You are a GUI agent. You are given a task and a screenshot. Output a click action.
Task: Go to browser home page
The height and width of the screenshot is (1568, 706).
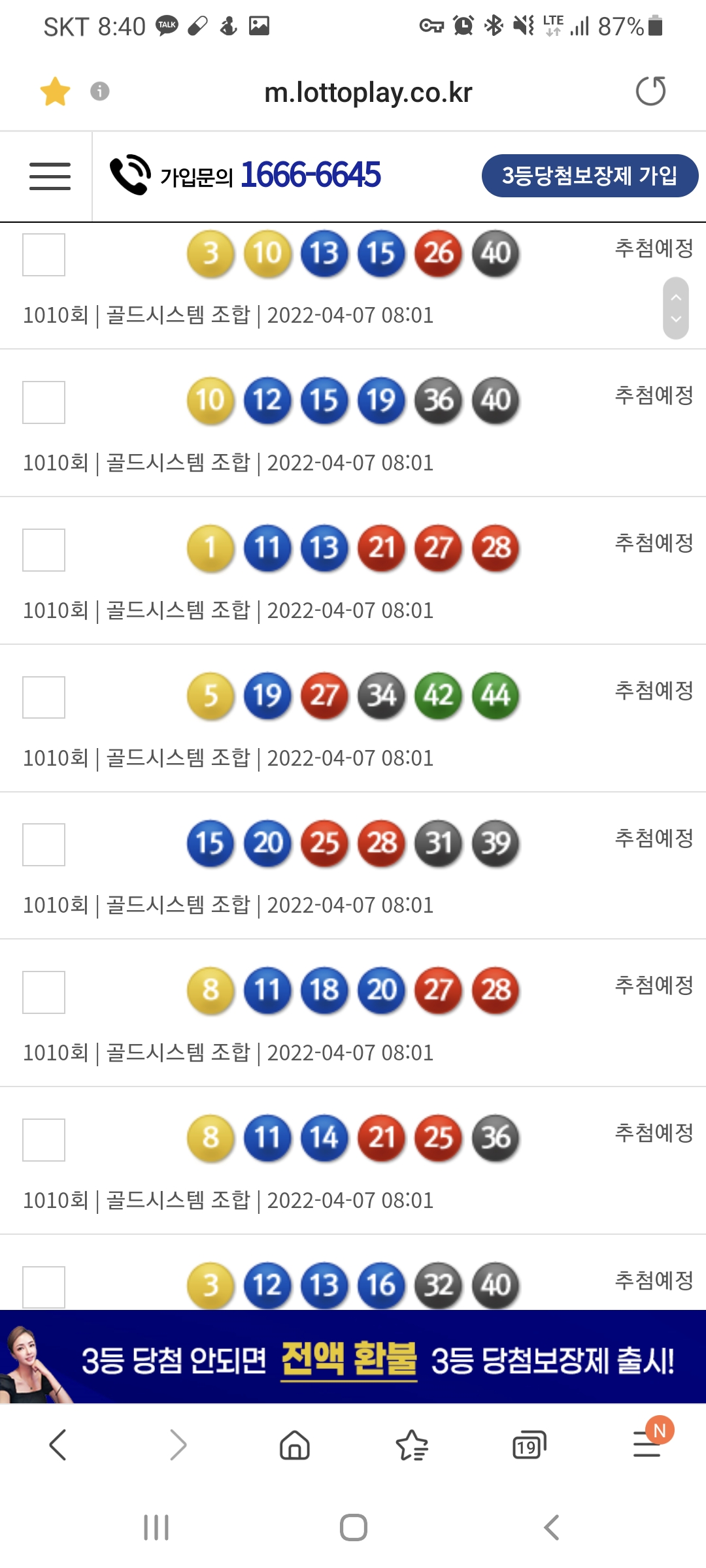(x=295, y=1445)
